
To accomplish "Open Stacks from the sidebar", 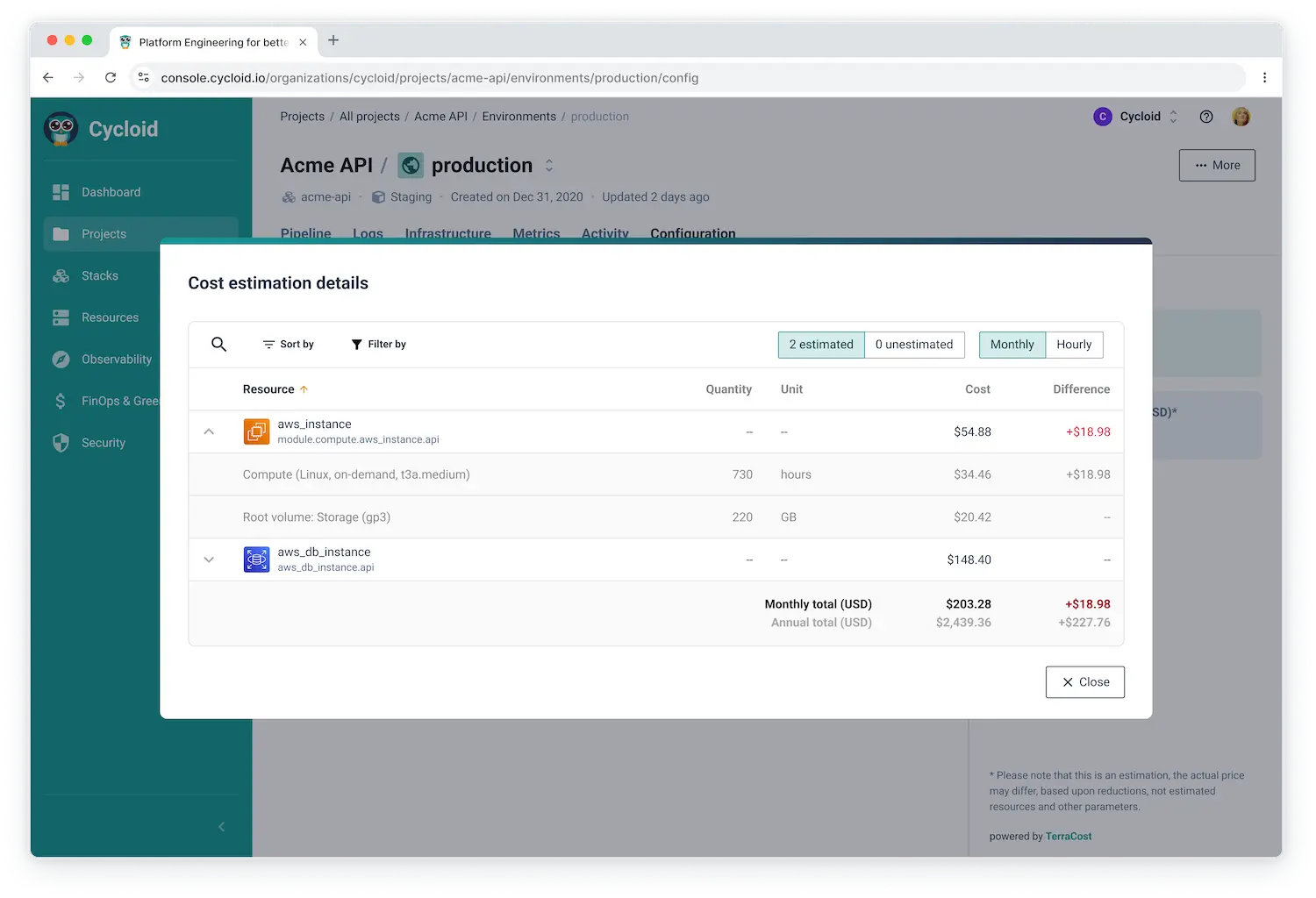I will pos(99,275).
